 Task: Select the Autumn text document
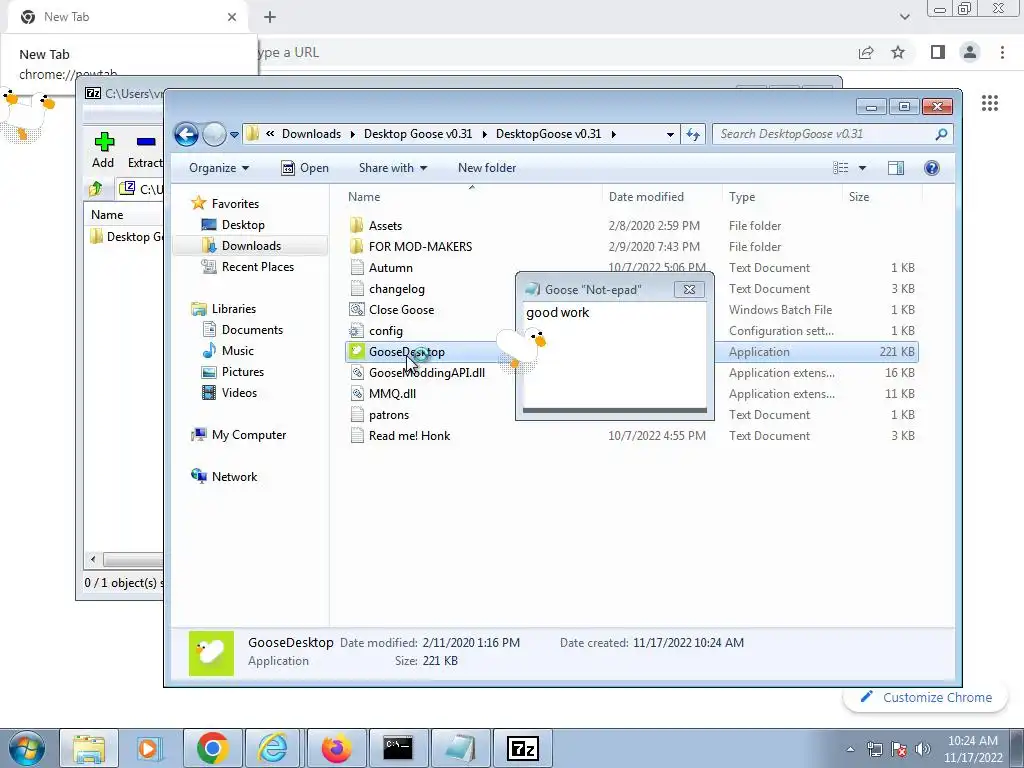click(391, 268)
